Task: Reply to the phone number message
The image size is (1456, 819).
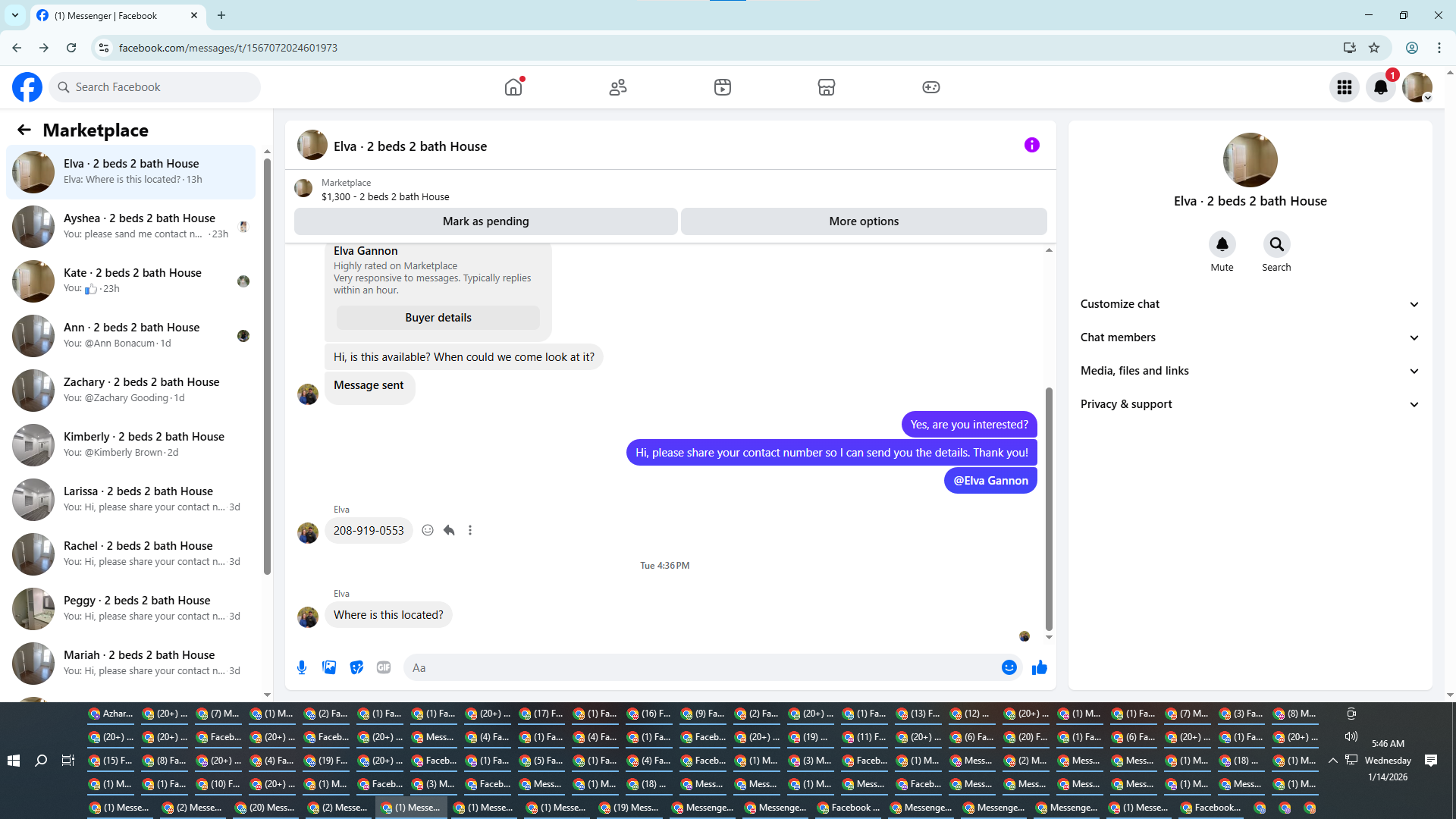Action: pos(449,530)
